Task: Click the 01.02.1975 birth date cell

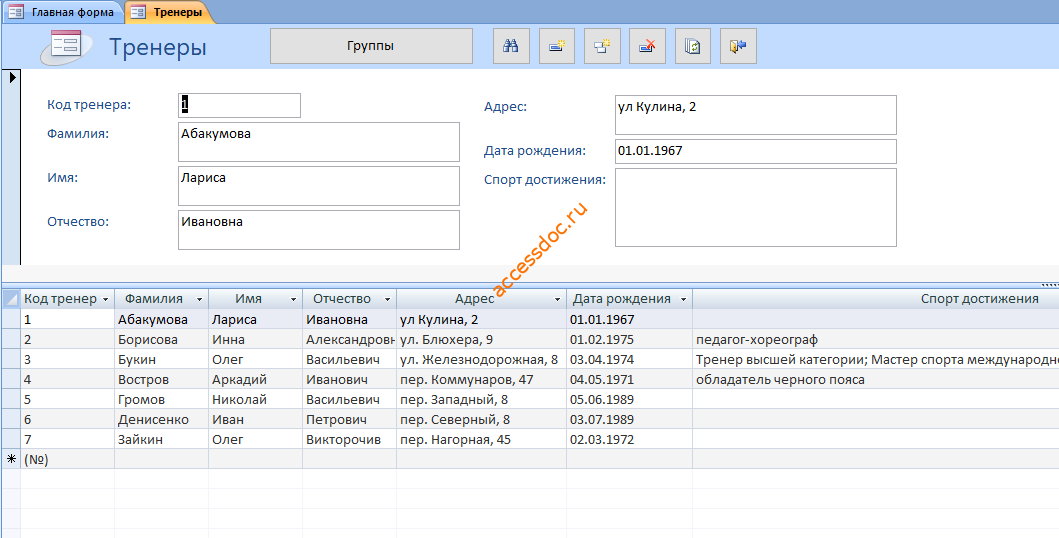Action: tap(629, 340)
